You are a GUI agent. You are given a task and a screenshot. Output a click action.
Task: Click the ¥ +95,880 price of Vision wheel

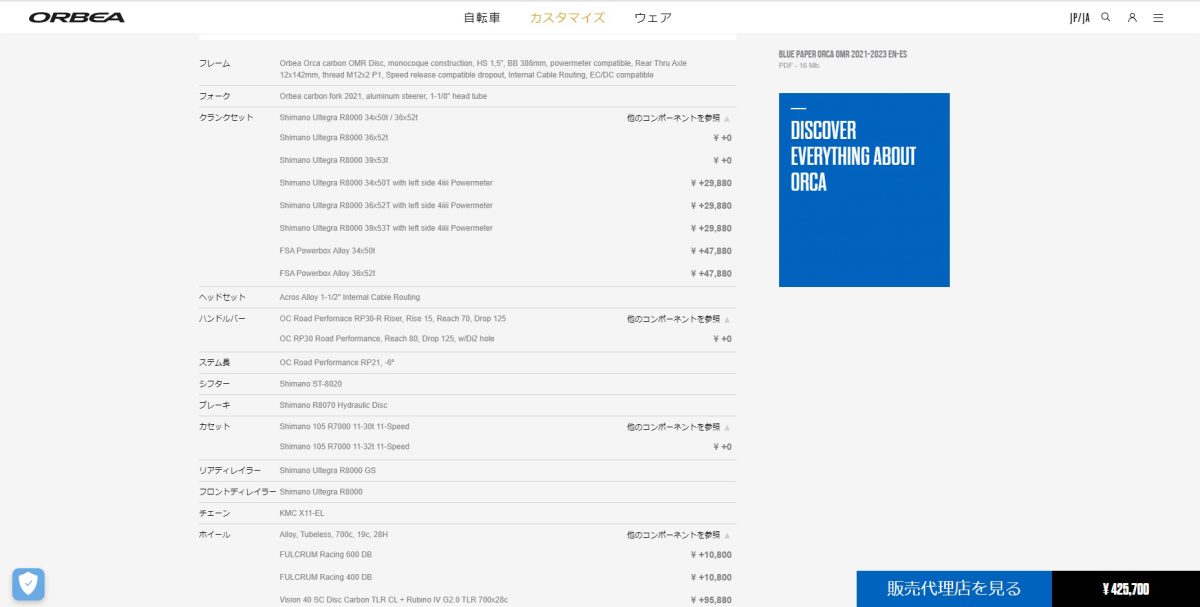click(711, 600)
